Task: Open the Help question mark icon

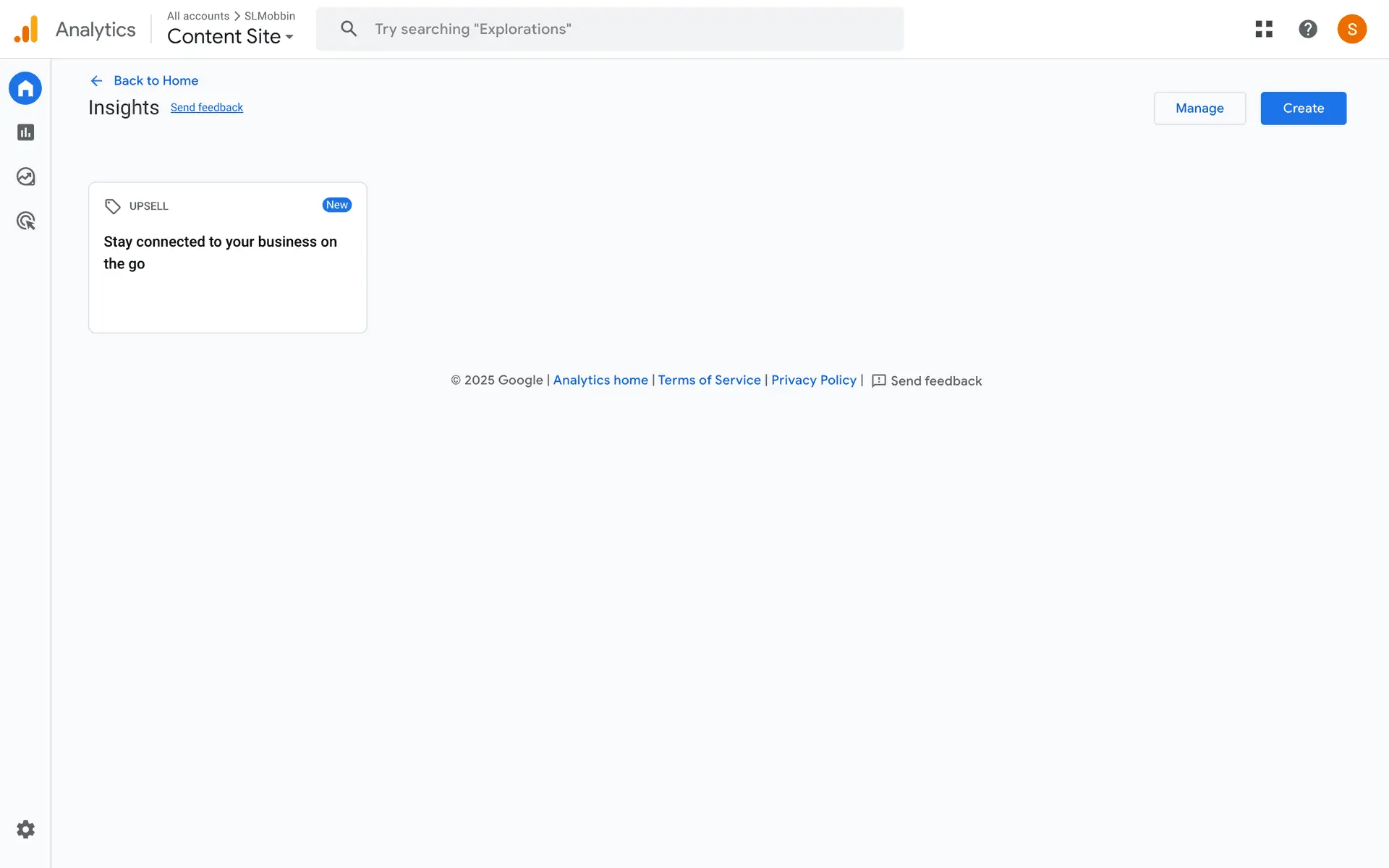Action: point(1307,29)
